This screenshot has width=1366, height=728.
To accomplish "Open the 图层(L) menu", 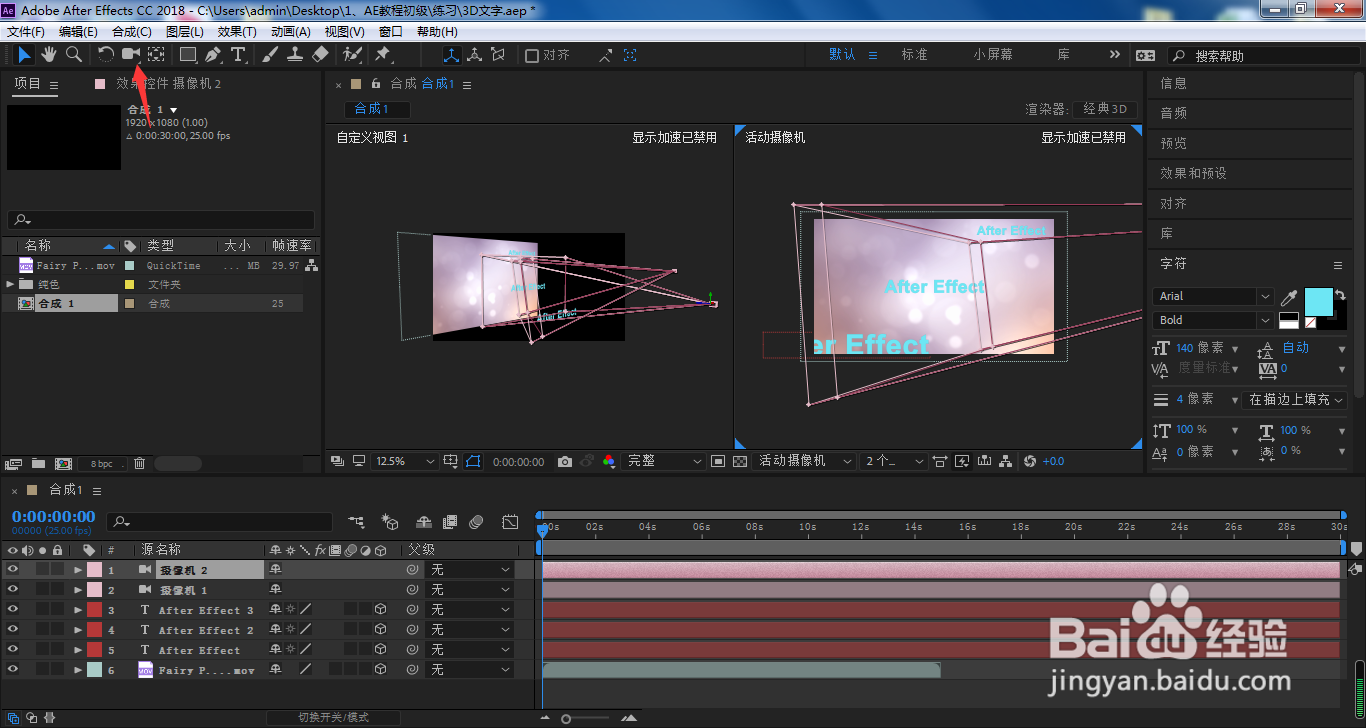I will (185, 31).
